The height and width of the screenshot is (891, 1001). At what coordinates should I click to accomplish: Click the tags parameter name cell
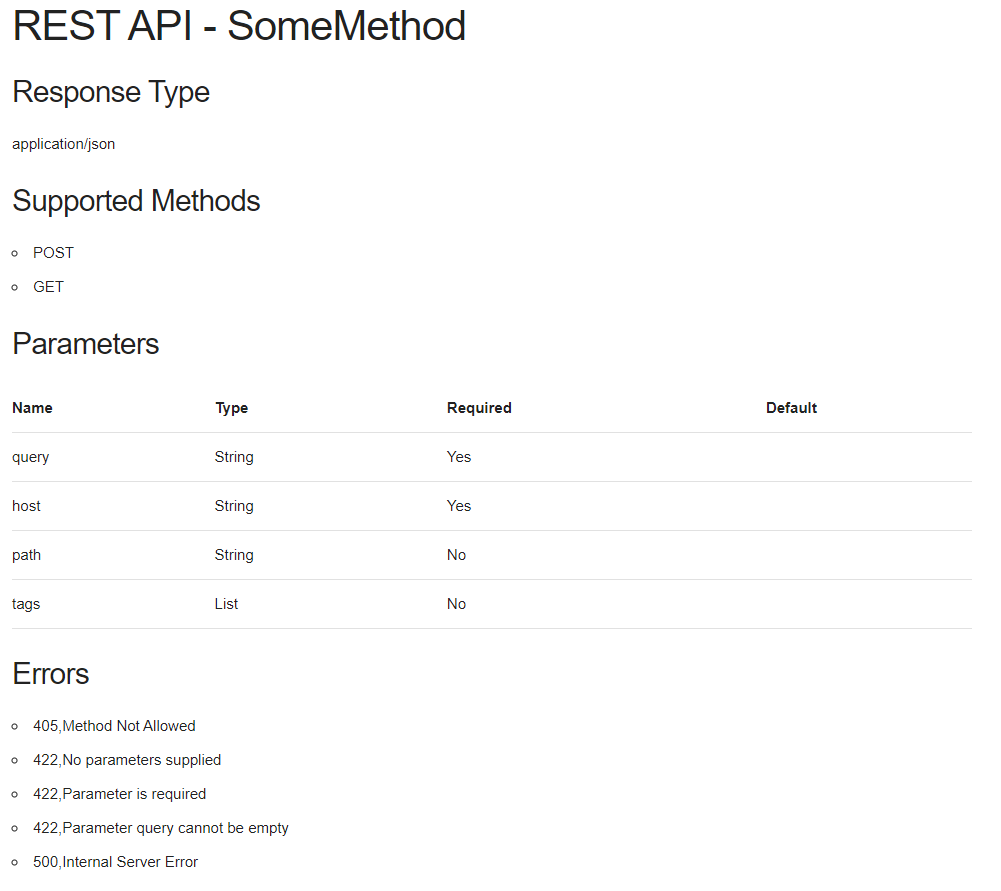click(26, 604)
